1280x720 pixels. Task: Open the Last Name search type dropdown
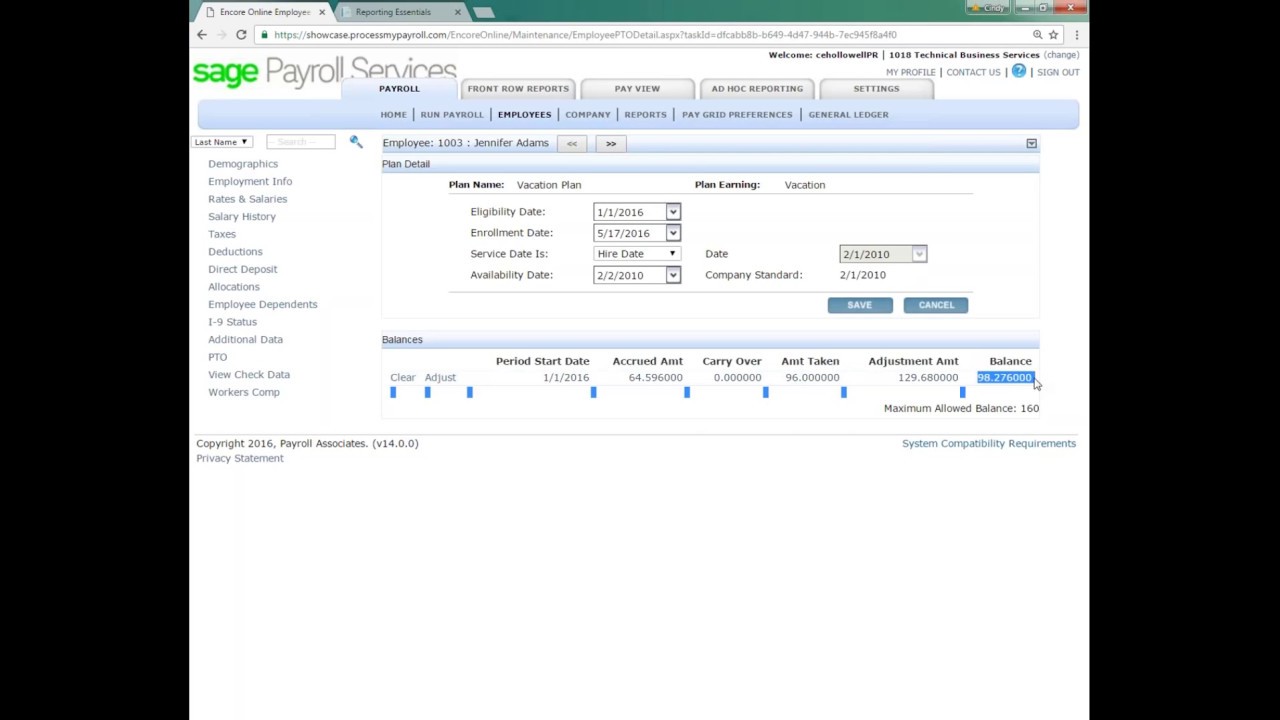221,142
